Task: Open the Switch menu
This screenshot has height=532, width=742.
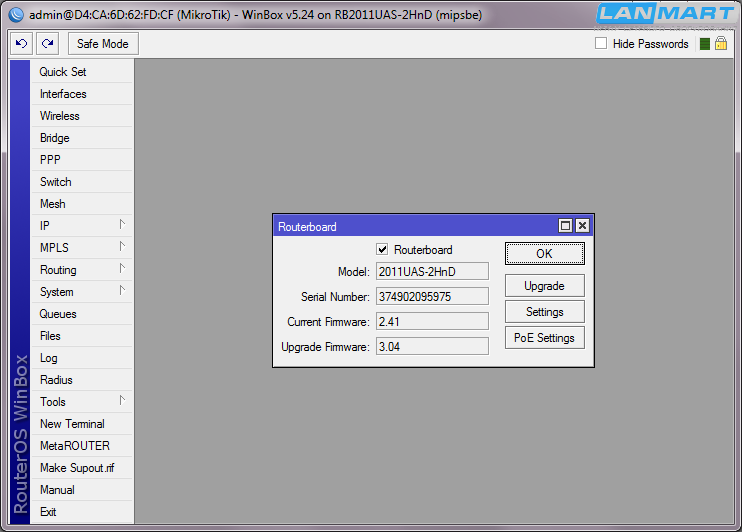Action: pyautogui.click(x=81, y=182)
